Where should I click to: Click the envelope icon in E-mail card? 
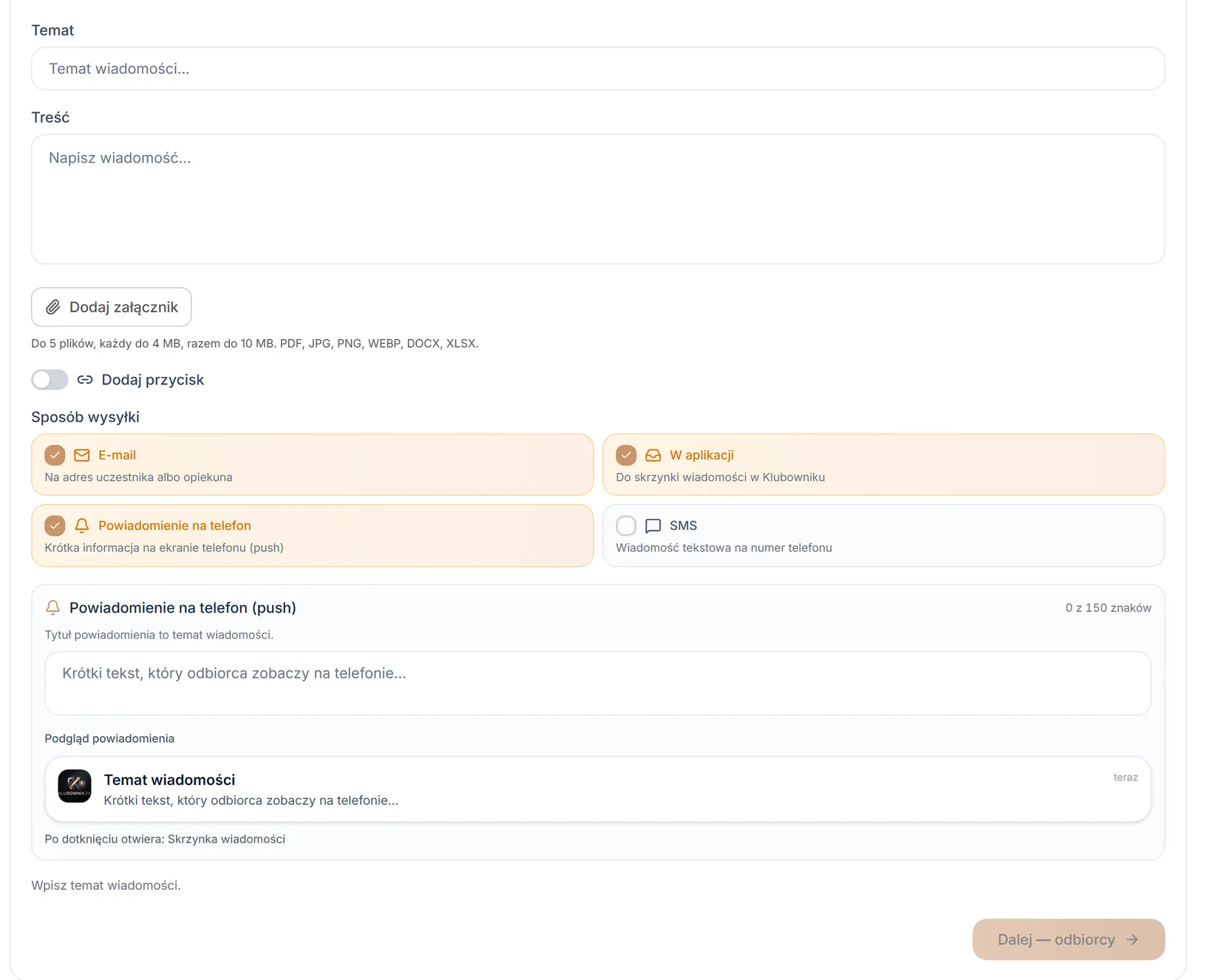82,455
